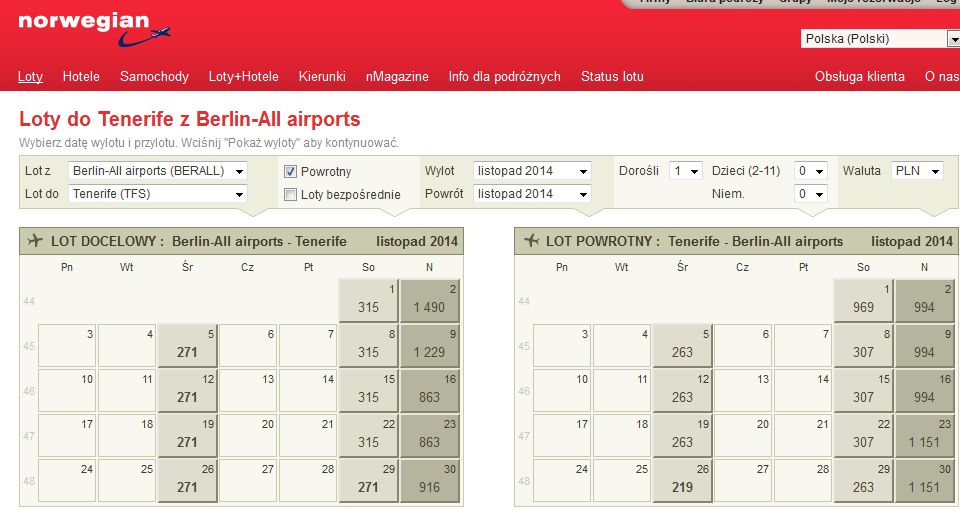
Task: Select return November 1 fare 969
Action: click(x=863, y=301)
